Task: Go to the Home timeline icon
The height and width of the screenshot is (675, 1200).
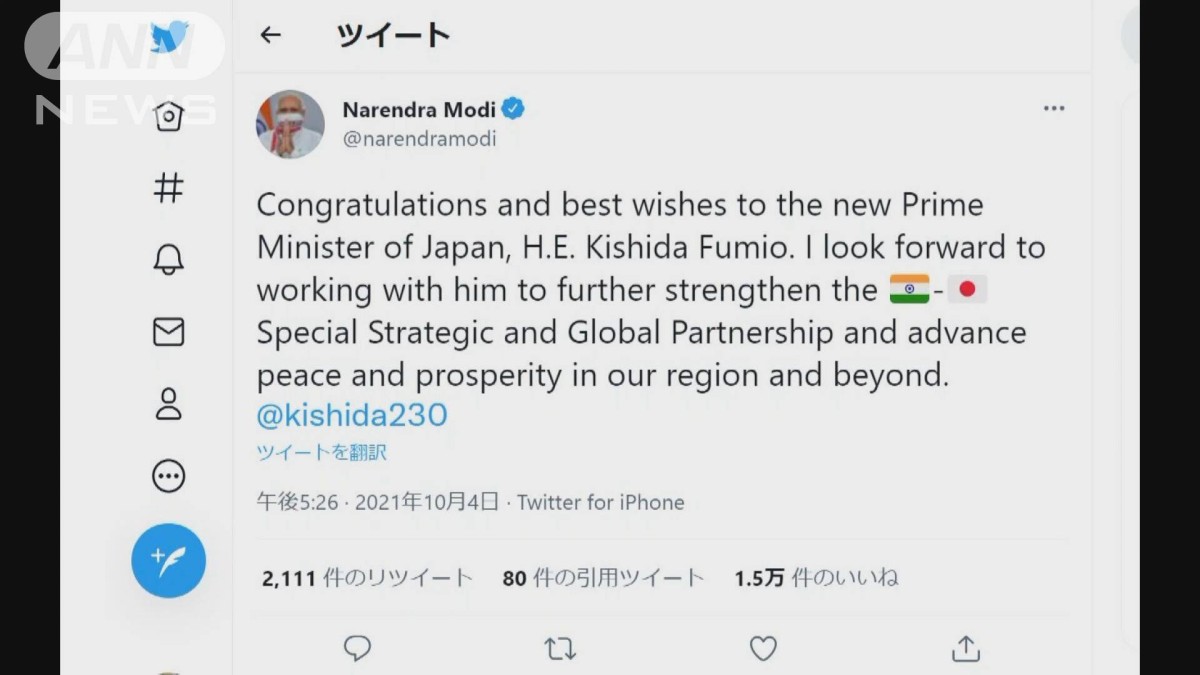Action: coord(169,117)
